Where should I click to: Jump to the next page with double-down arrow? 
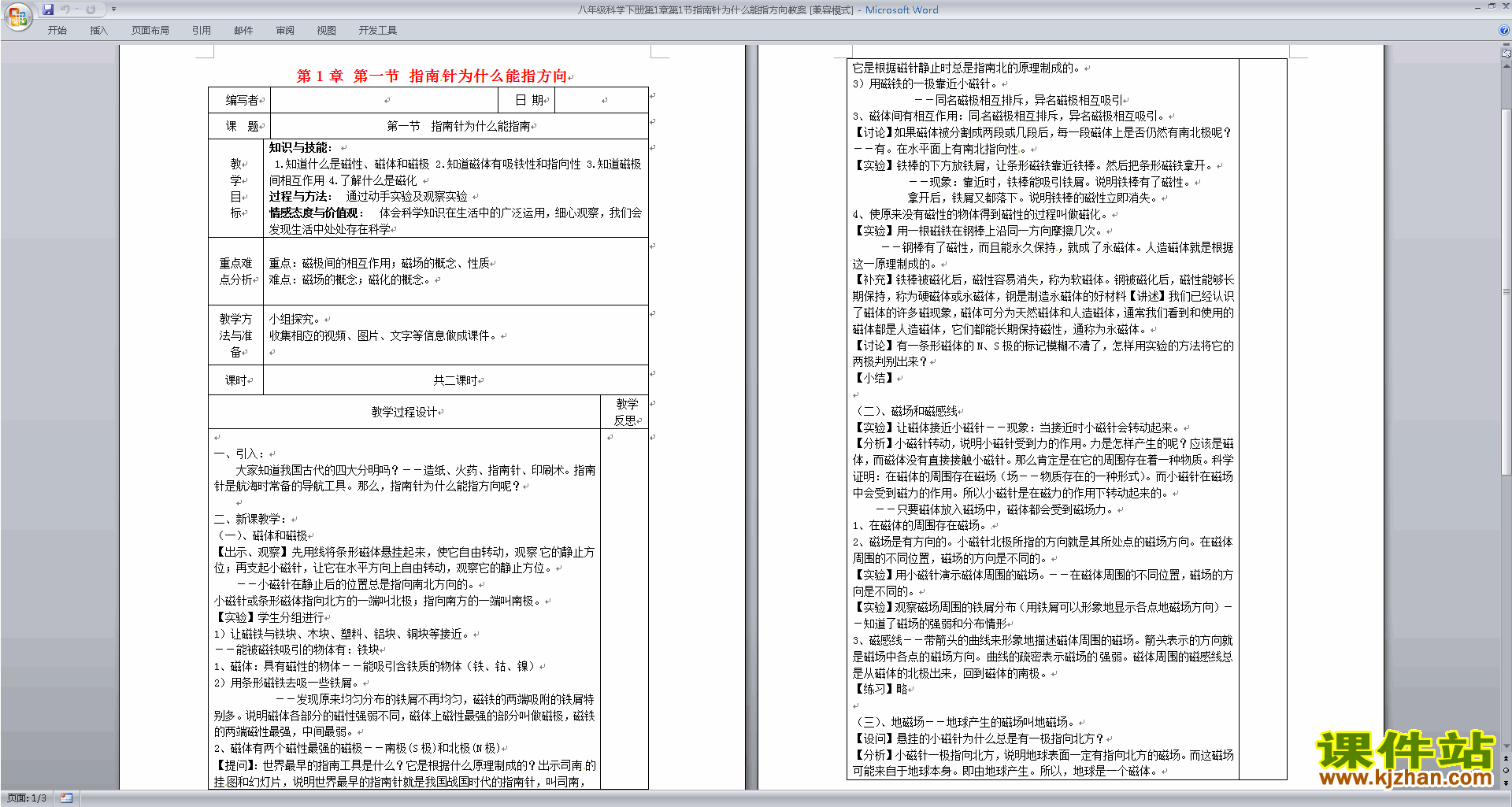point(1506,783)
